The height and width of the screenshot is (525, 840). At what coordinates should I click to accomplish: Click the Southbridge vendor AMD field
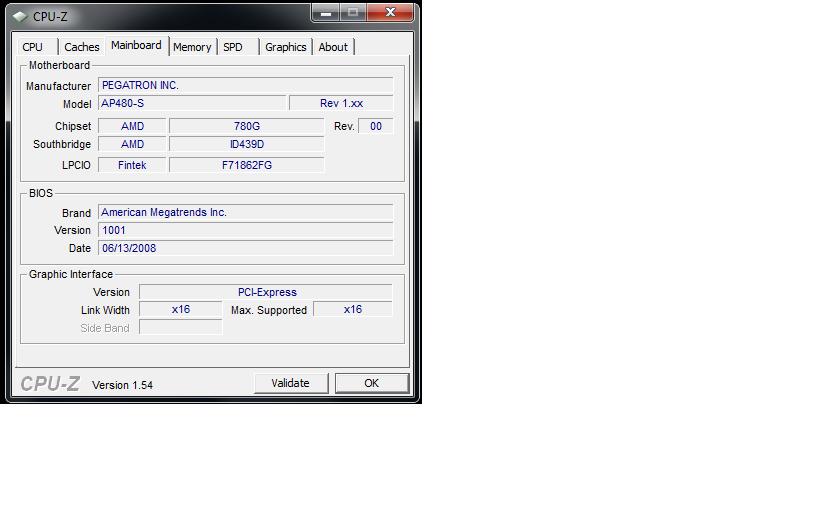coord(132,144)
